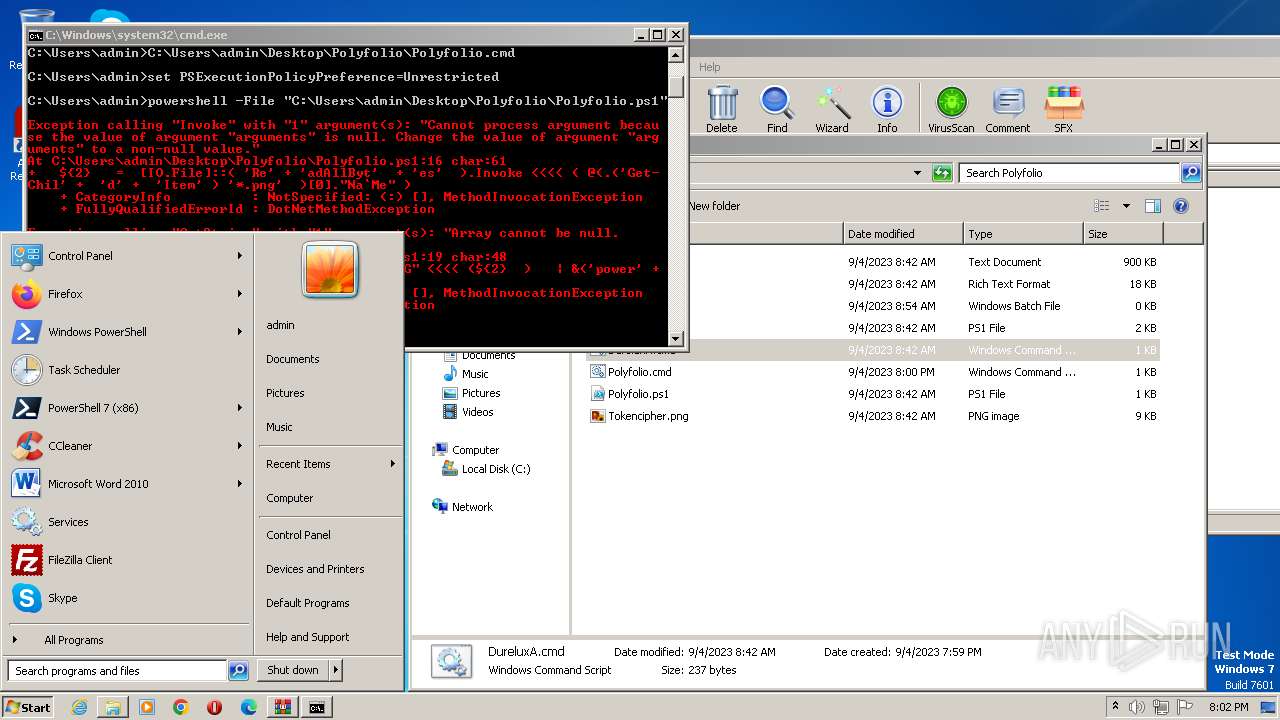Click the cmd.exe window scroll down arrow

tap(676, 338)
